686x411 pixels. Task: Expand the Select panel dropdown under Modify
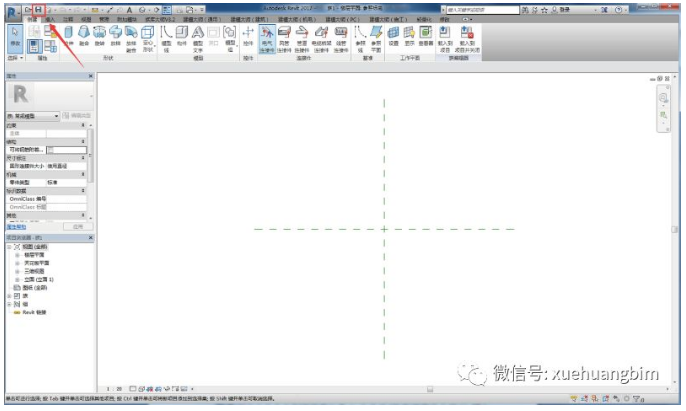(15, 58)
